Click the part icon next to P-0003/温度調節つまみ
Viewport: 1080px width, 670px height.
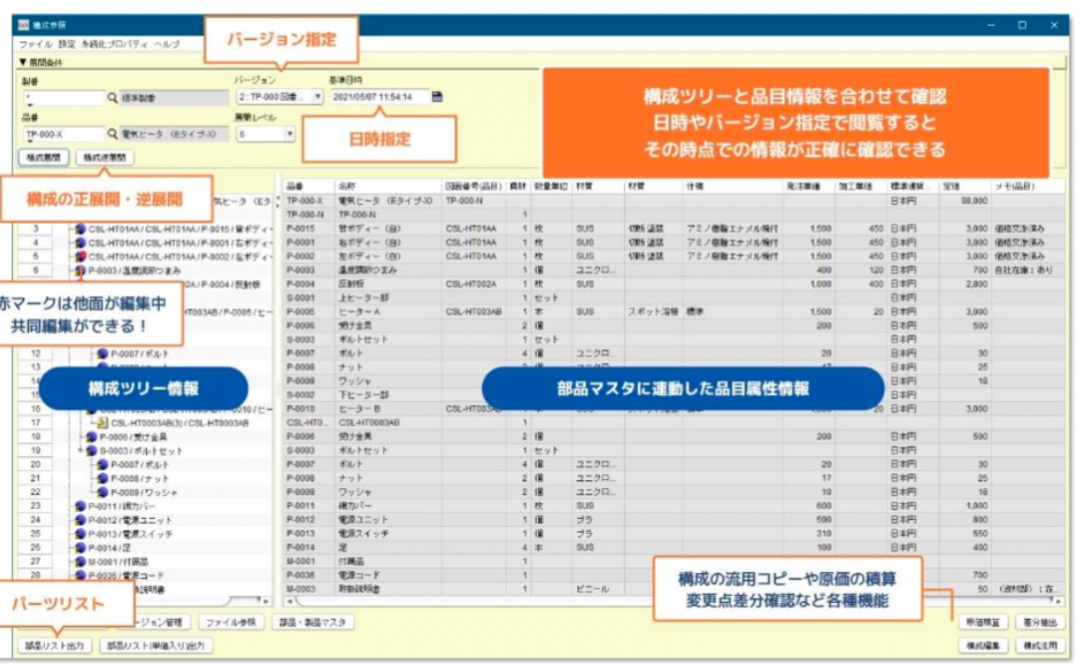click(x=79, y=270)
